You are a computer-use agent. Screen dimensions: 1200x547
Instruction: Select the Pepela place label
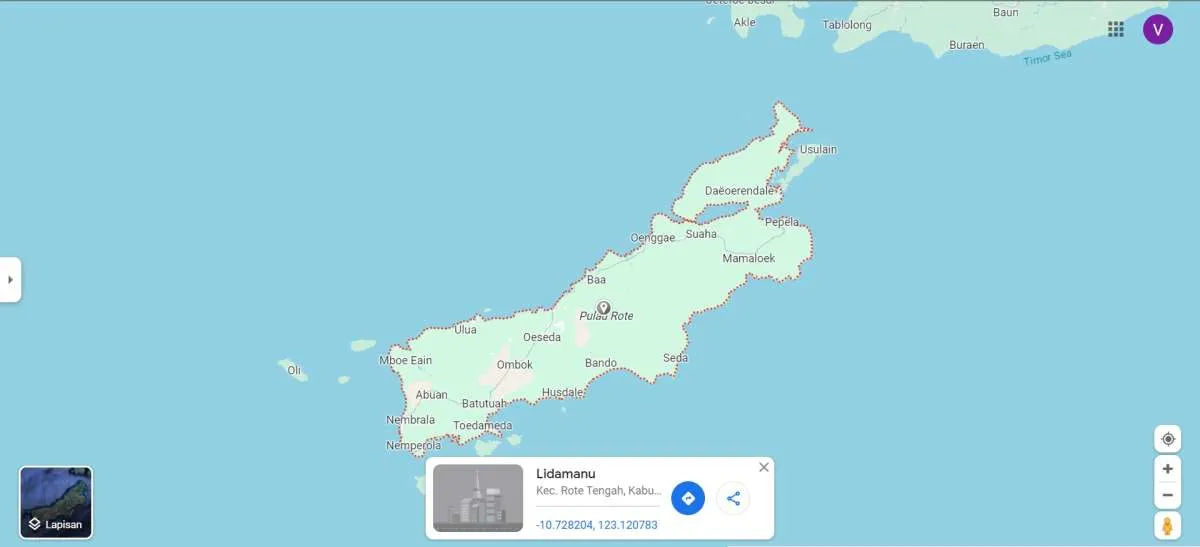click(782, 222)
